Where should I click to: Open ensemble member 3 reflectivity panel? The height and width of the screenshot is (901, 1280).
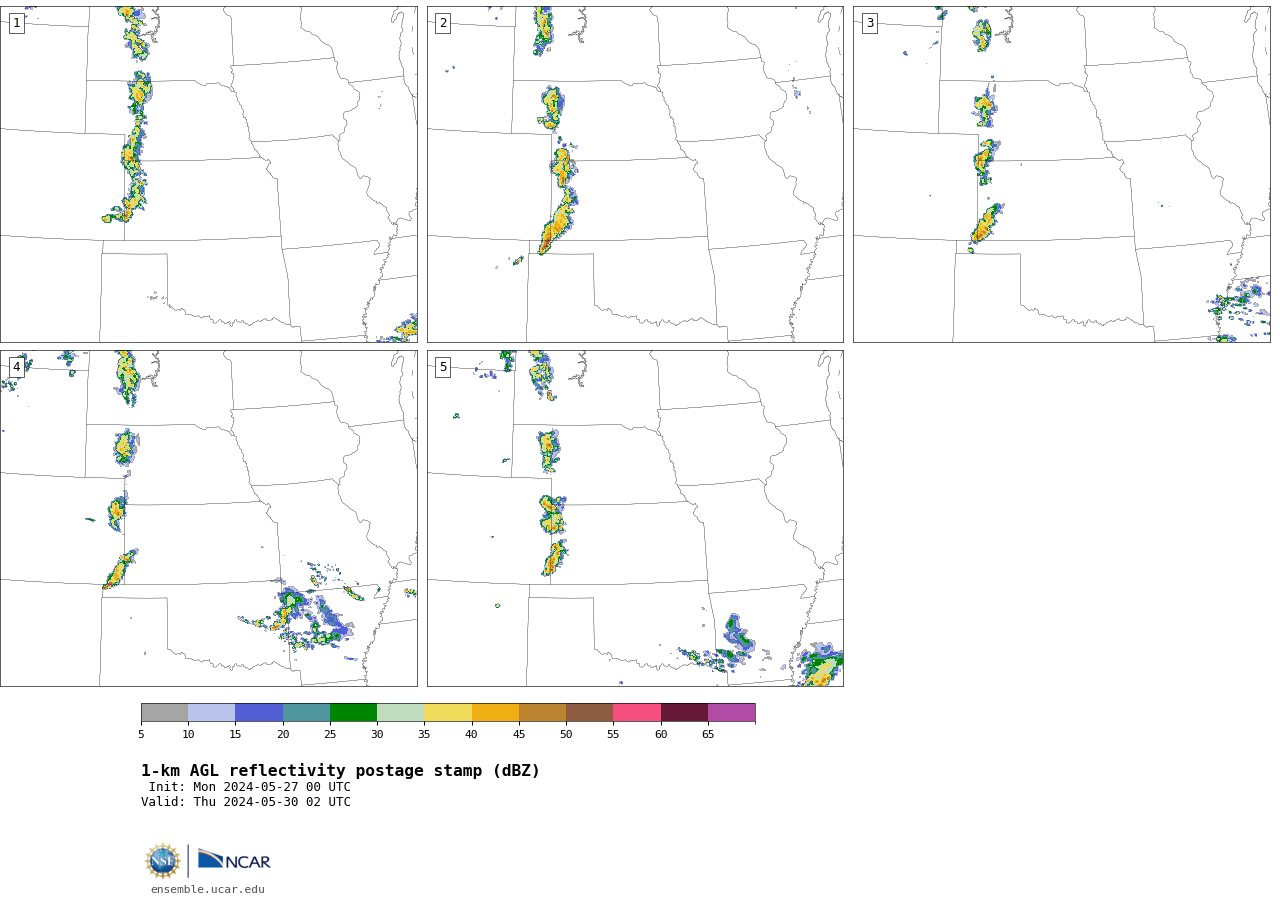pos(1061,174)
